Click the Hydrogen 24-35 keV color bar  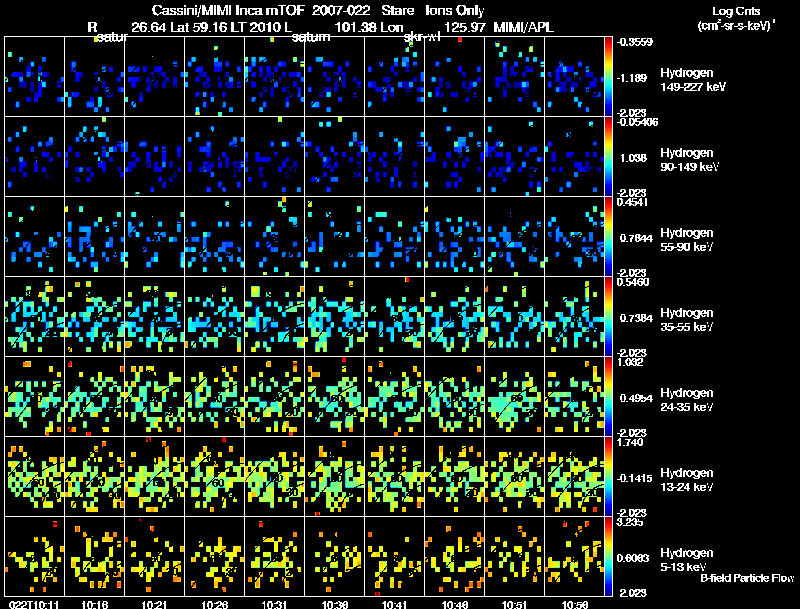(608, 396)
